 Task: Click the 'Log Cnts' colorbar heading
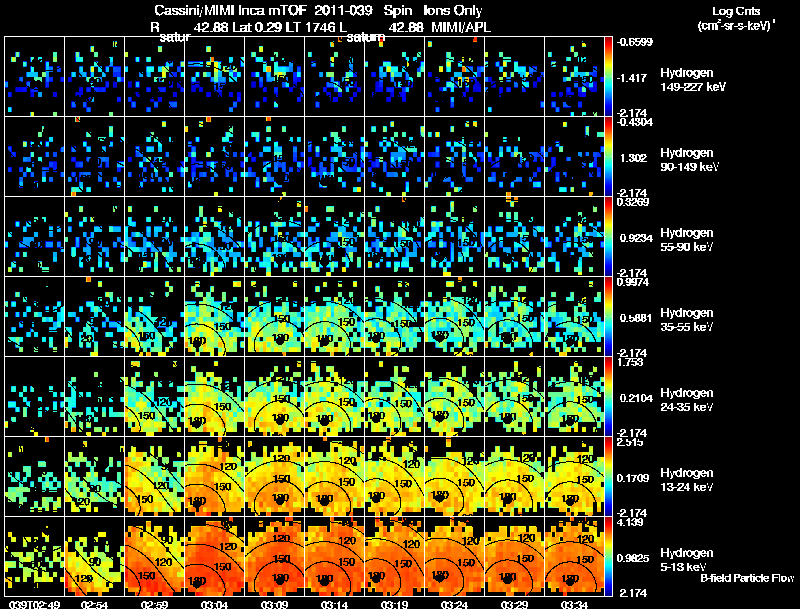point(736,11)
